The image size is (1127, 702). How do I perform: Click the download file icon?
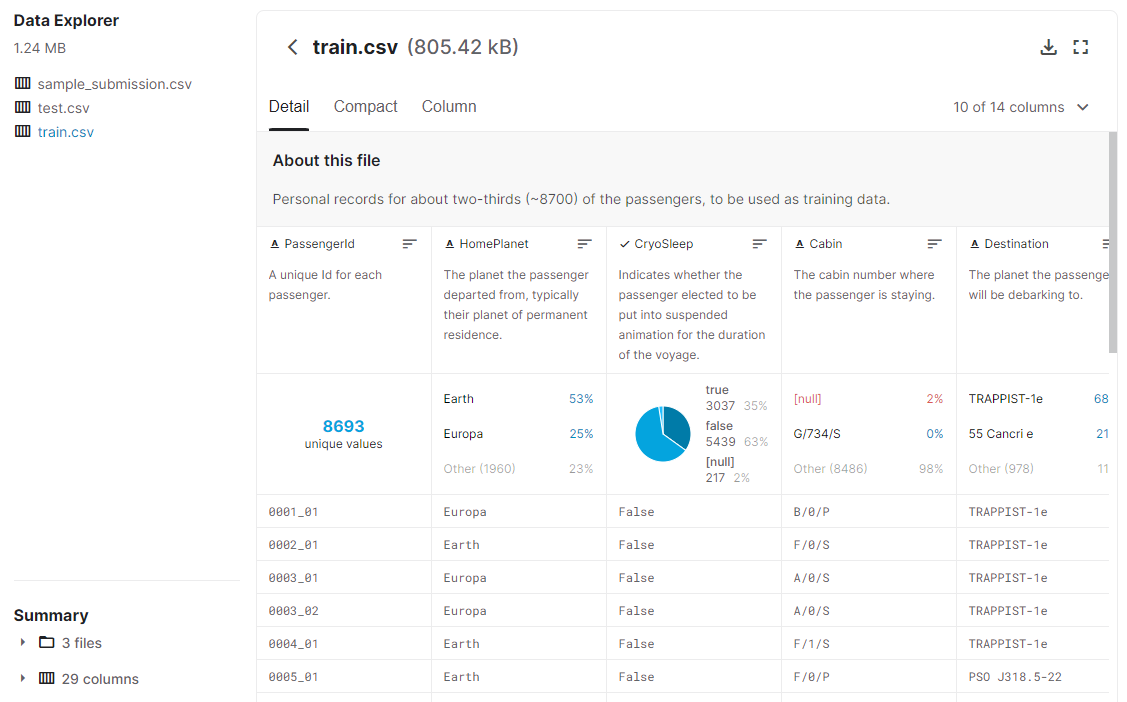coord(1049,47)
